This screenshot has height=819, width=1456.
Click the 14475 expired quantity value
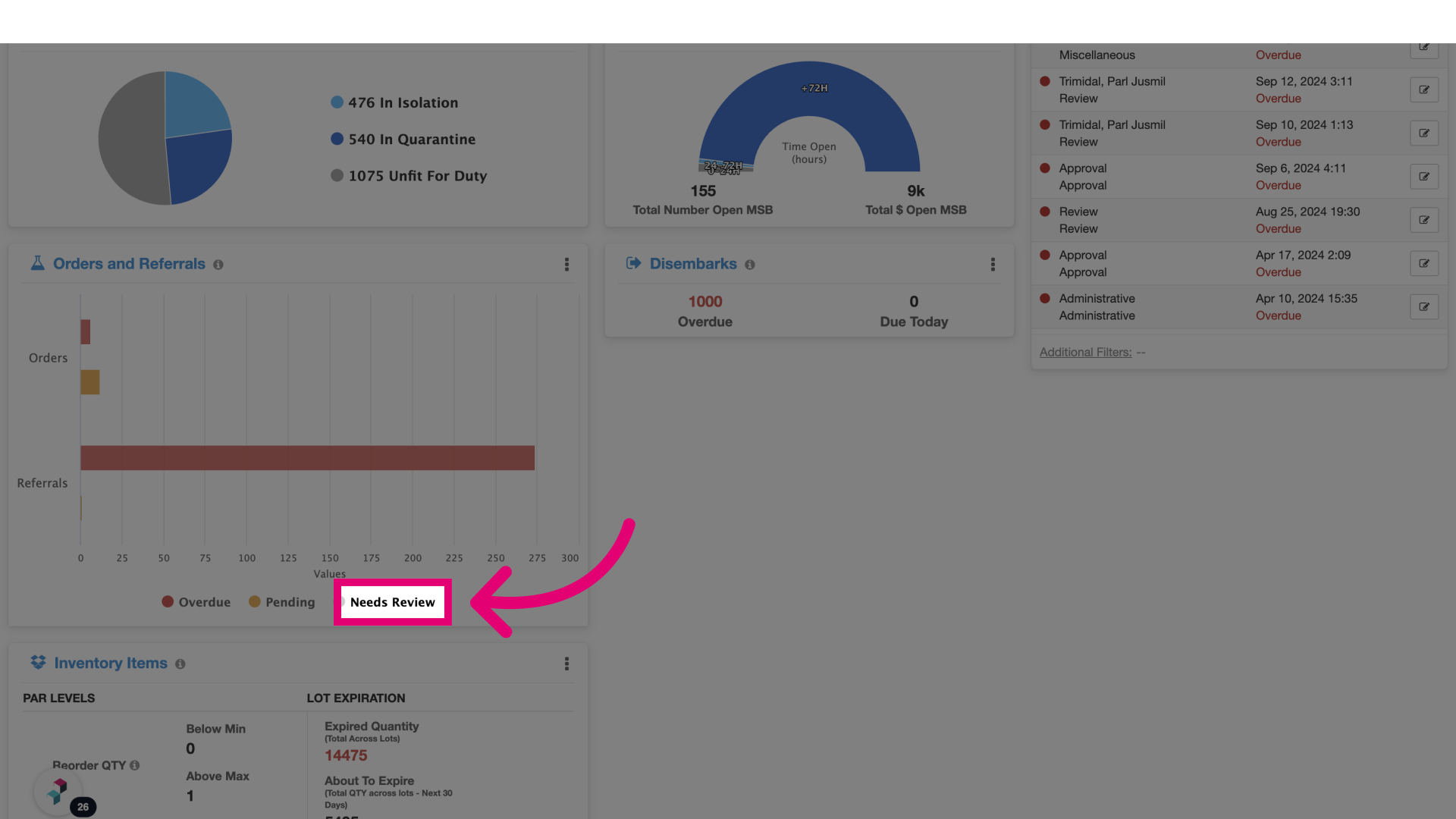point(346,755)
